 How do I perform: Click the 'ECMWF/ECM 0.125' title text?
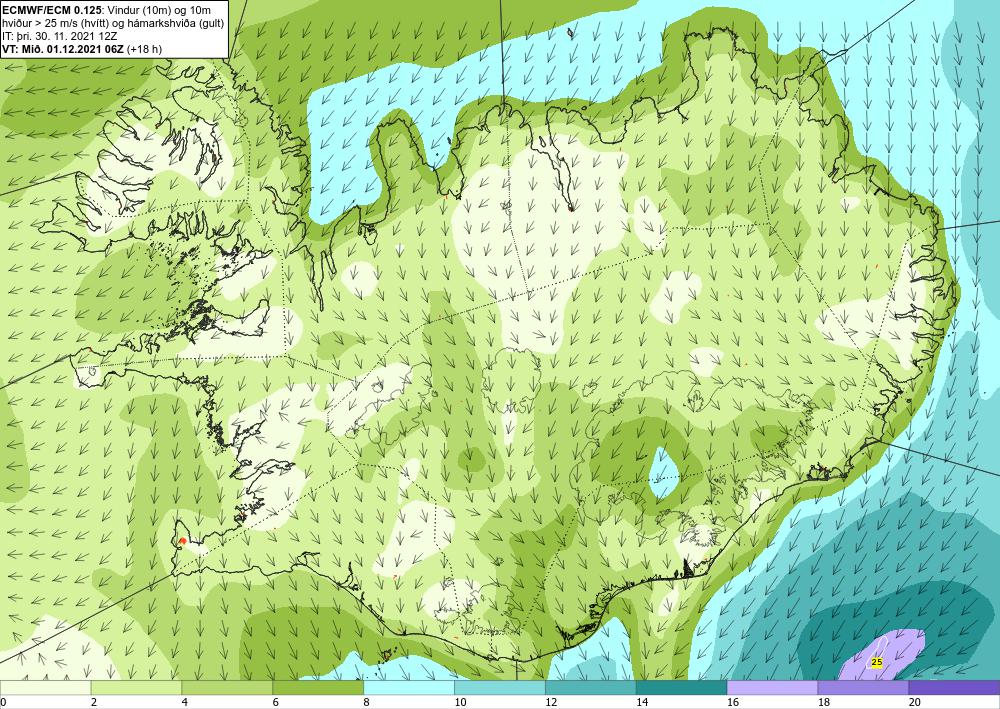click(x=52, y=10)
